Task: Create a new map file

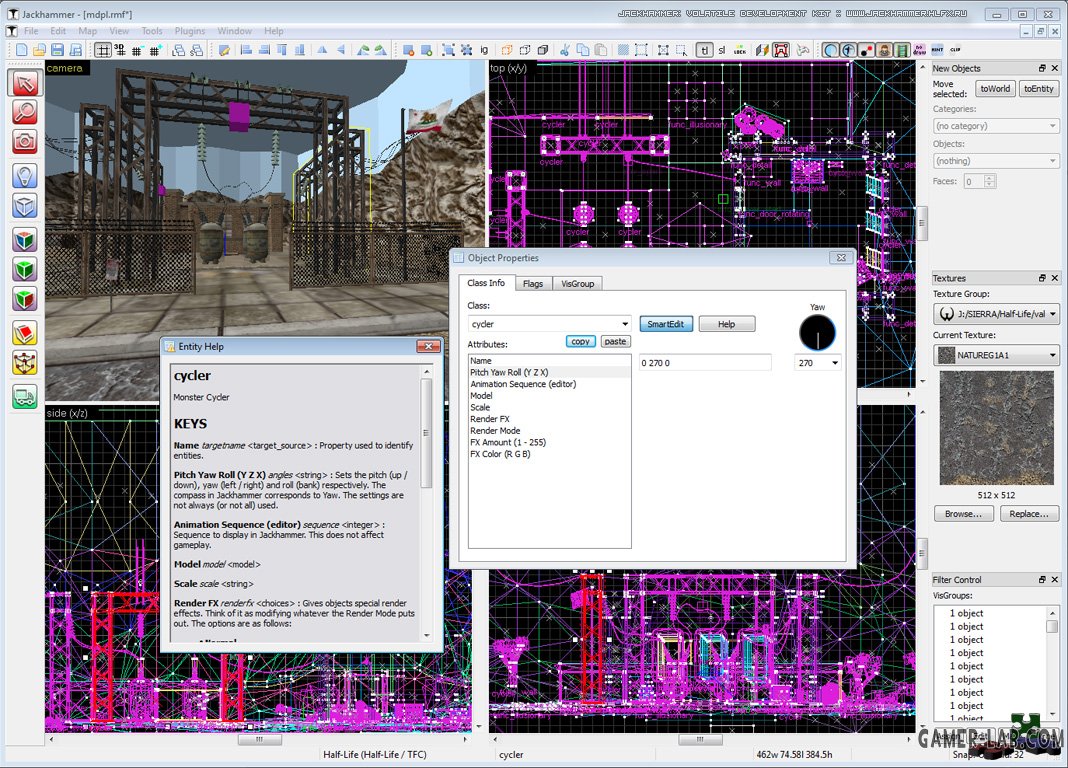Action: point(22,50)
